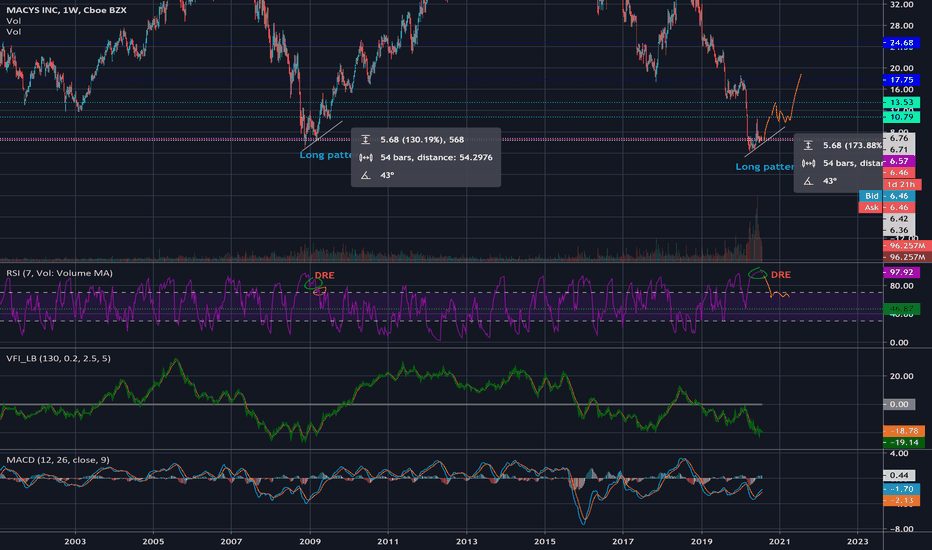Click the Ask price label

coord(871,208)
